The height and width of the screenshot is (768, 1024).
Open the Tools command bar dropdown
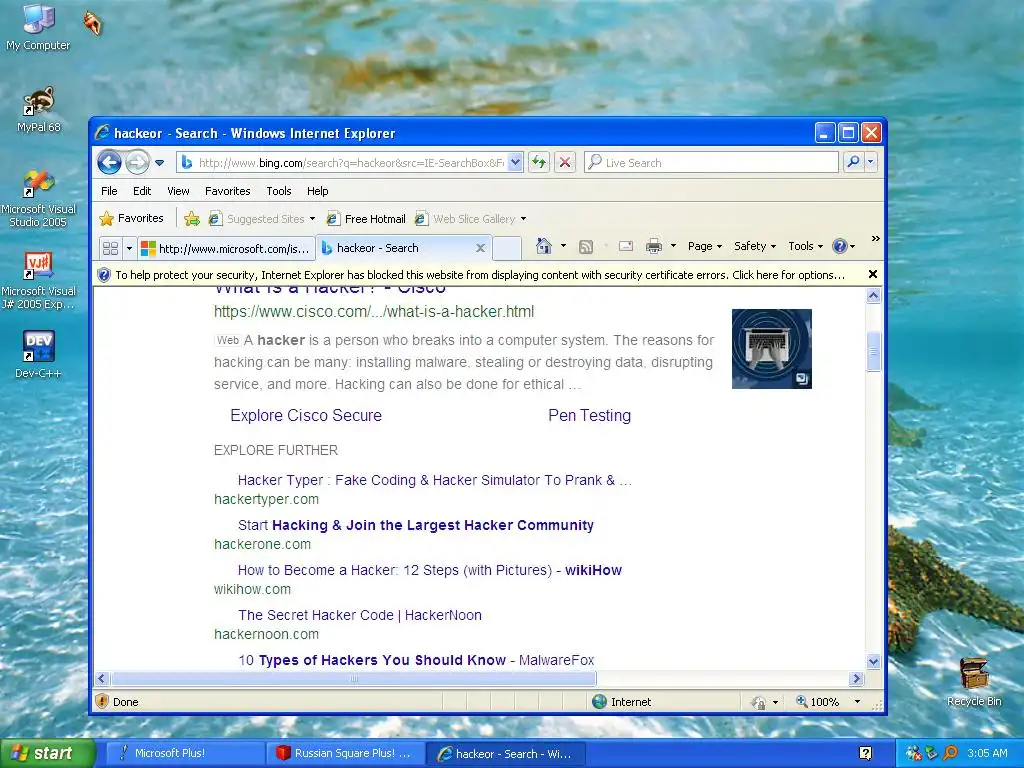coord(805,246)
